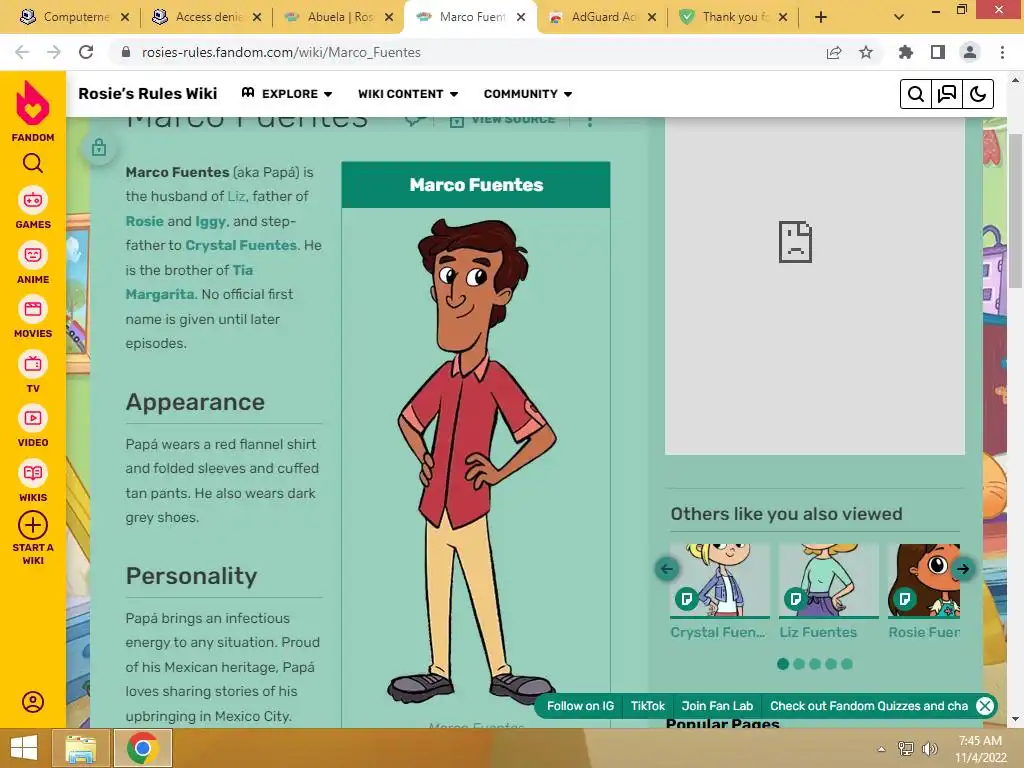The height and width of the screenshot is (768, 1024).
Task: Share this page via address bar icon
Action: [x=834, y=52]
